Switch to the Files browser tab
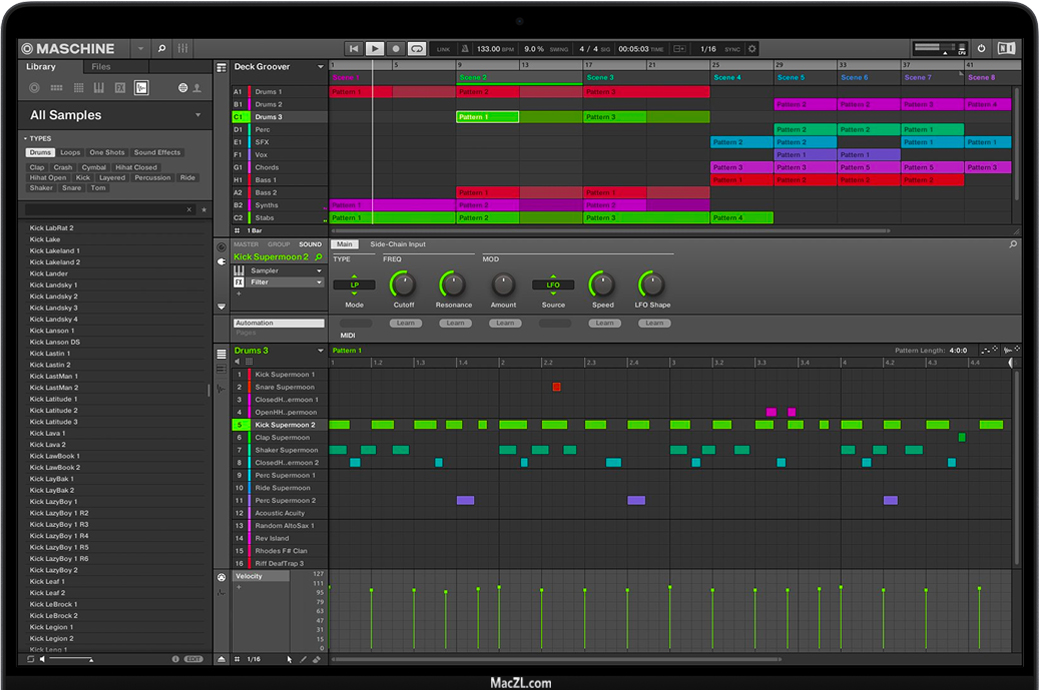Viewport: 1040px width, 690px height. coord(101,67)
